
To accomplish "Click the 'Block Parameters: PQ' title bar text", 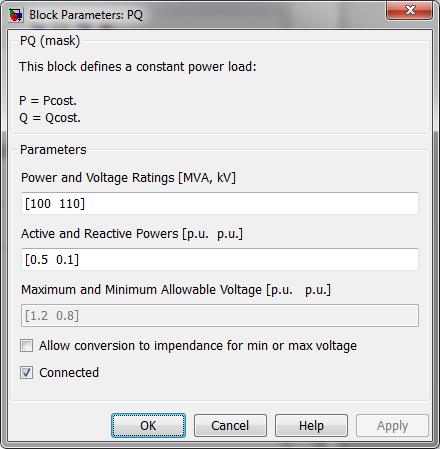I will 86,15.
